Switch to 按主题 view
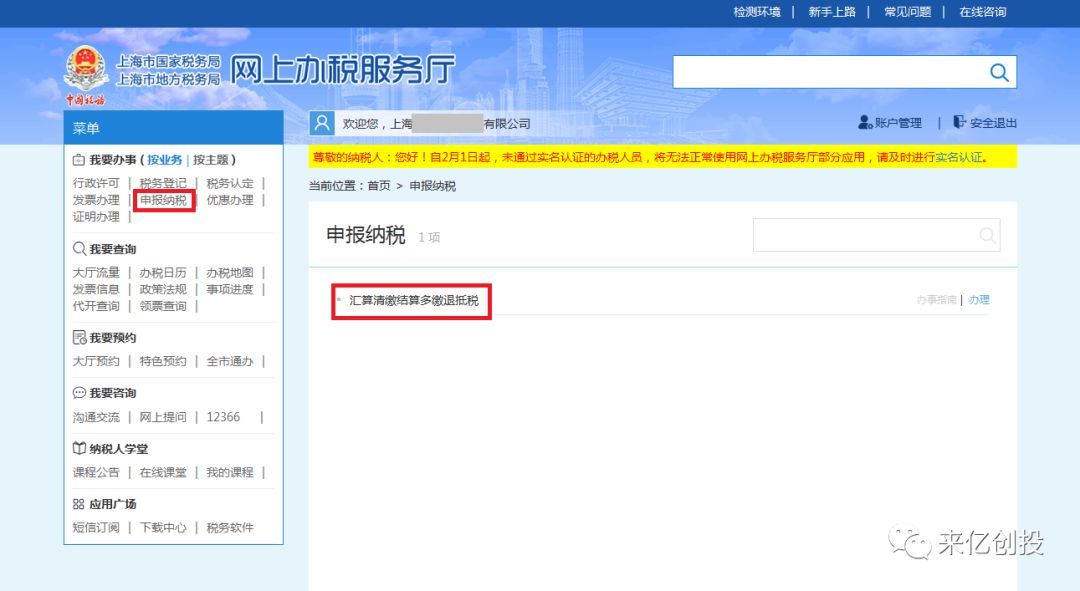Viewport: 1080px width, 591px height. [211, 160]
